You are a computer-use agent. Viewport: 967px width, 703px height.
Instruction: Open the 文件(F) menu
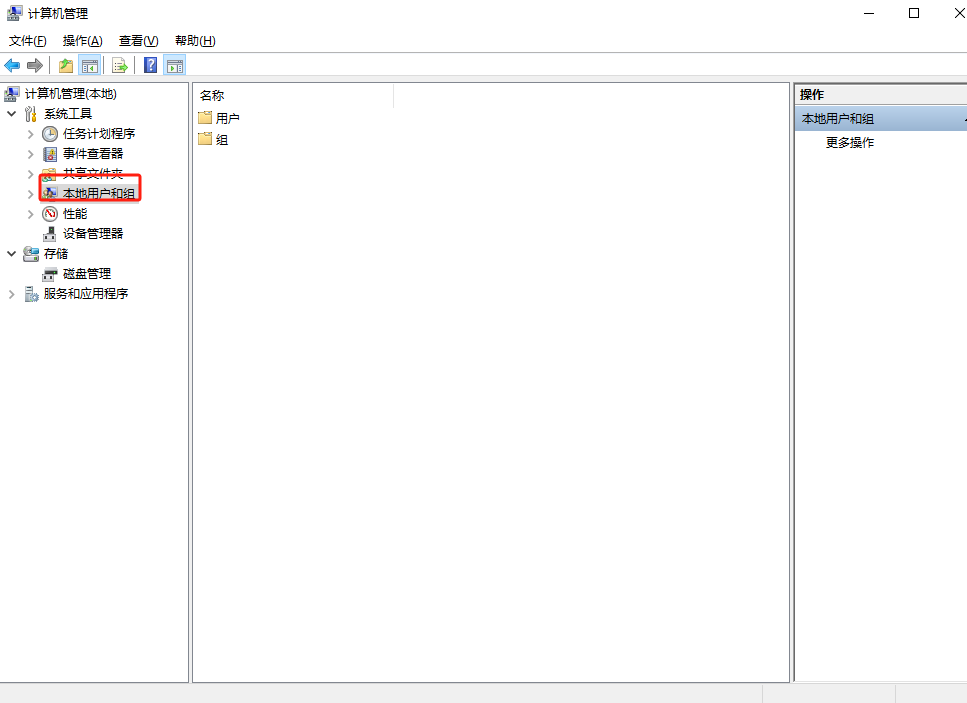pos(28,41)
